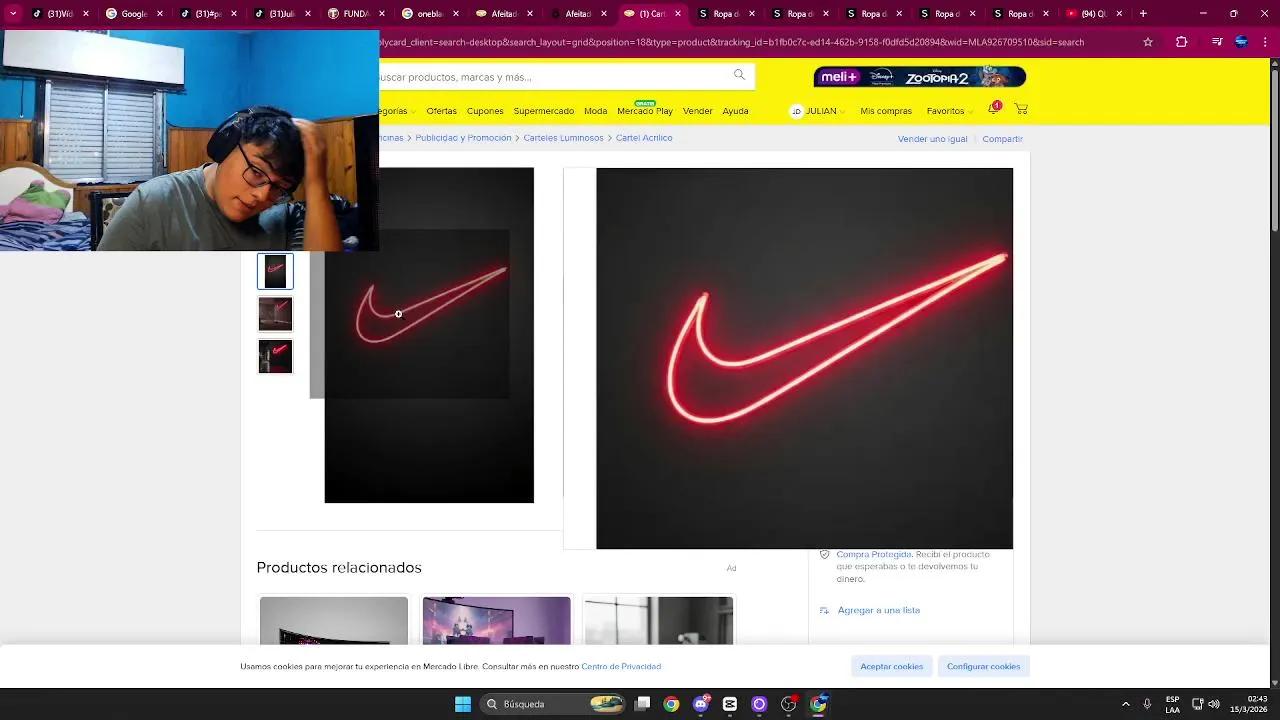1280x720 pixels.
Task: Open the browser Extensions puzzle icon
Action: coord(1181,42)
